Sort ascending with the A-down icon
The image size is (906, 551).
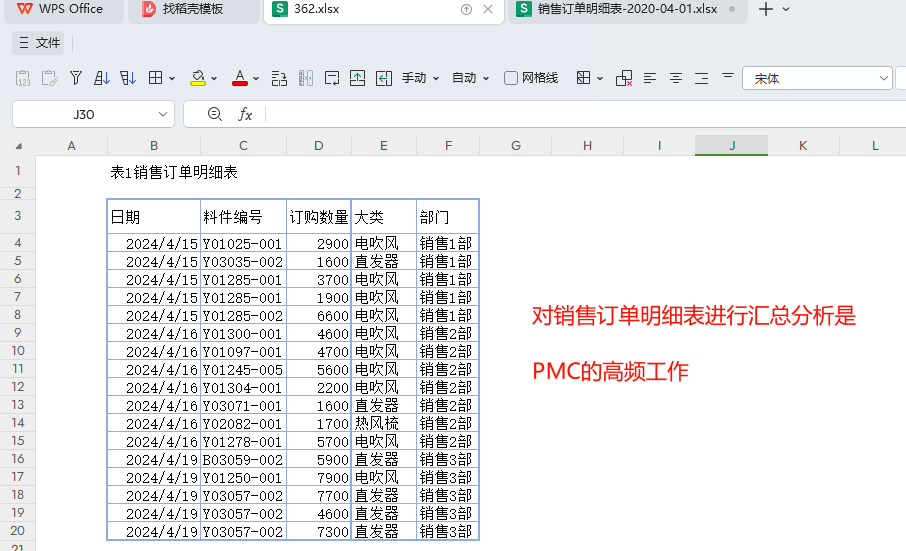[x=102, y=78]
